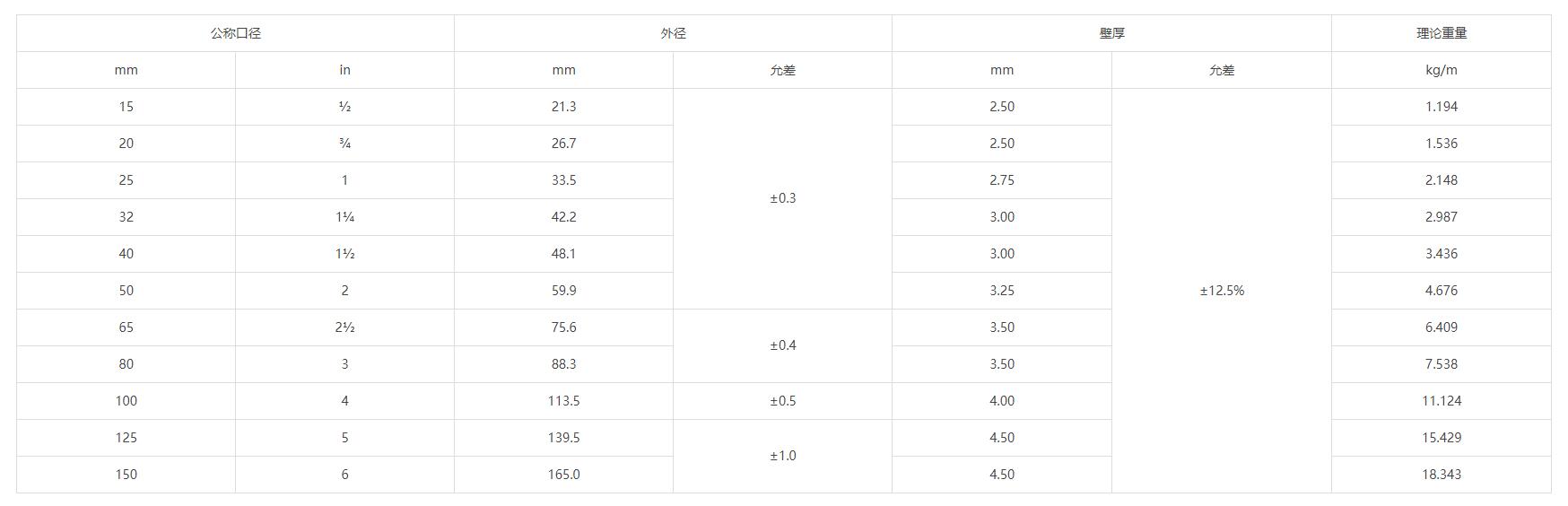1568x506 pixels.
Task: Click the 壁厚 header cell
Action: (1111, 33)
